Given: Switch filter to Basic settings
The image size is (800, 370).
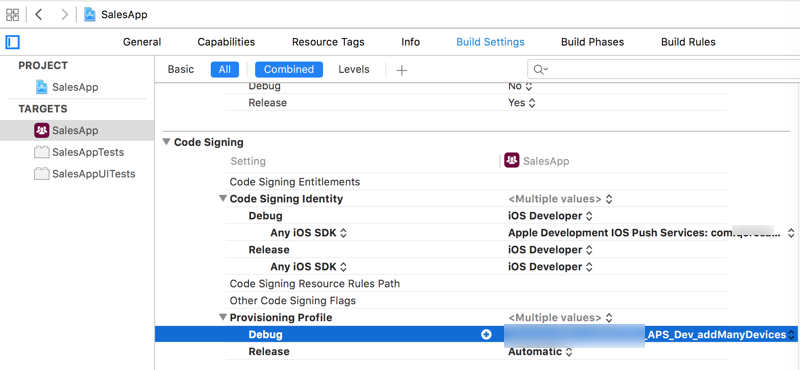Looking at the screenshot, I should click(181, 69).
